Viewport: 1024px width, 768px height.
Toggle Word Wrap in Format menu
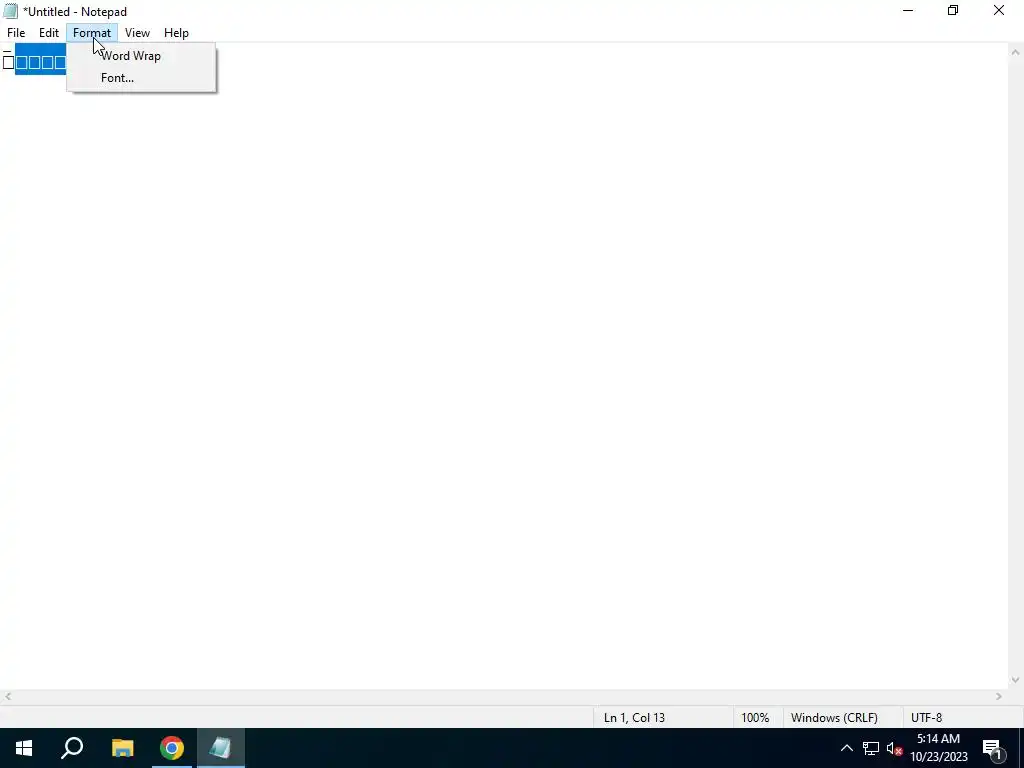141,56
